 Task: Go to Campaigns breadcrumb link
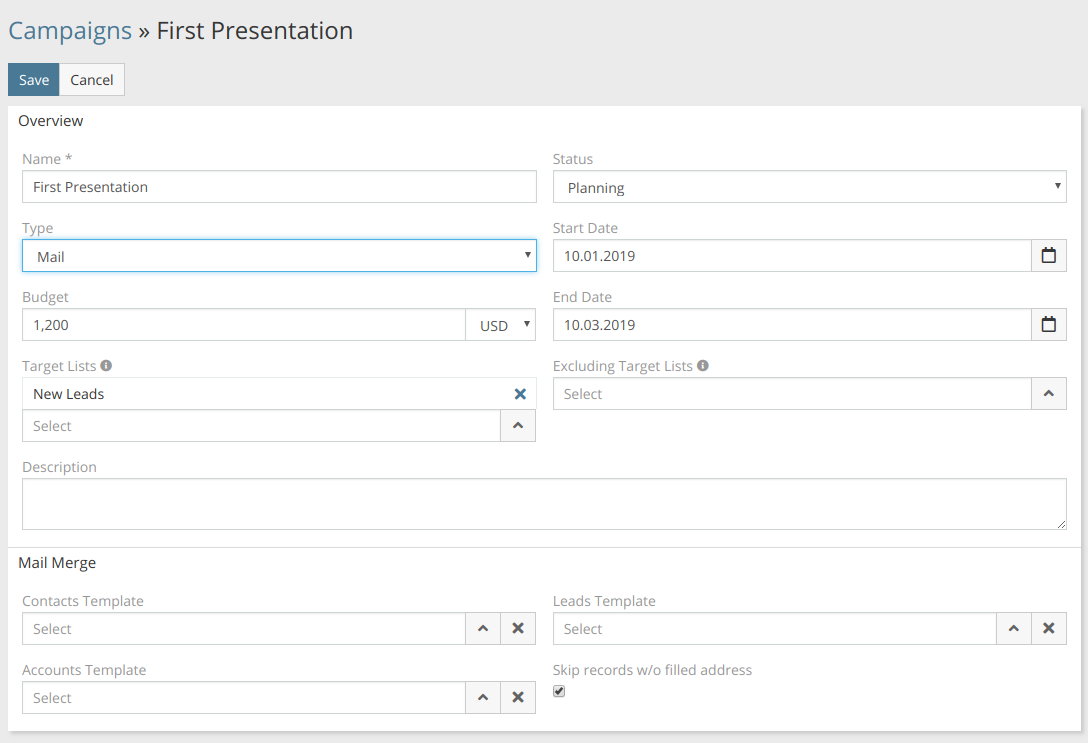coord(70,31)
